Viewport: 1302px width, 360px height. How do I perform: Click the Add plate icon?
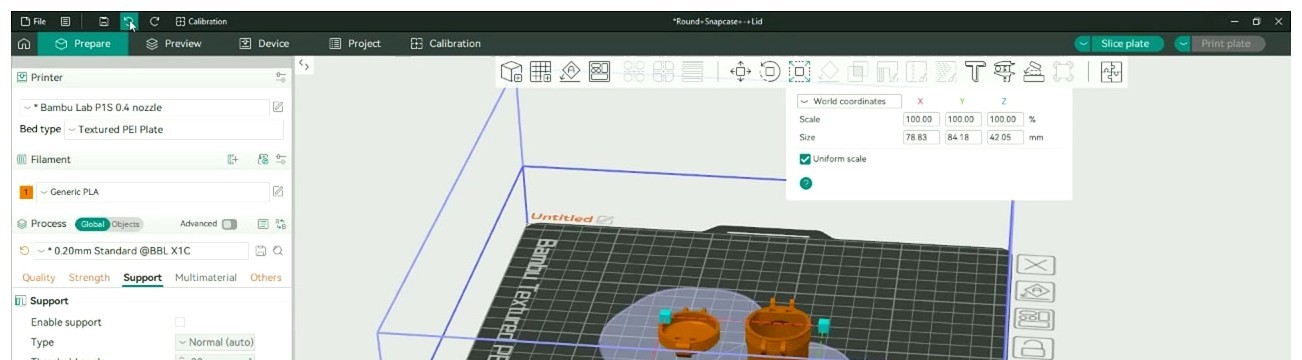tap(540, 71)
